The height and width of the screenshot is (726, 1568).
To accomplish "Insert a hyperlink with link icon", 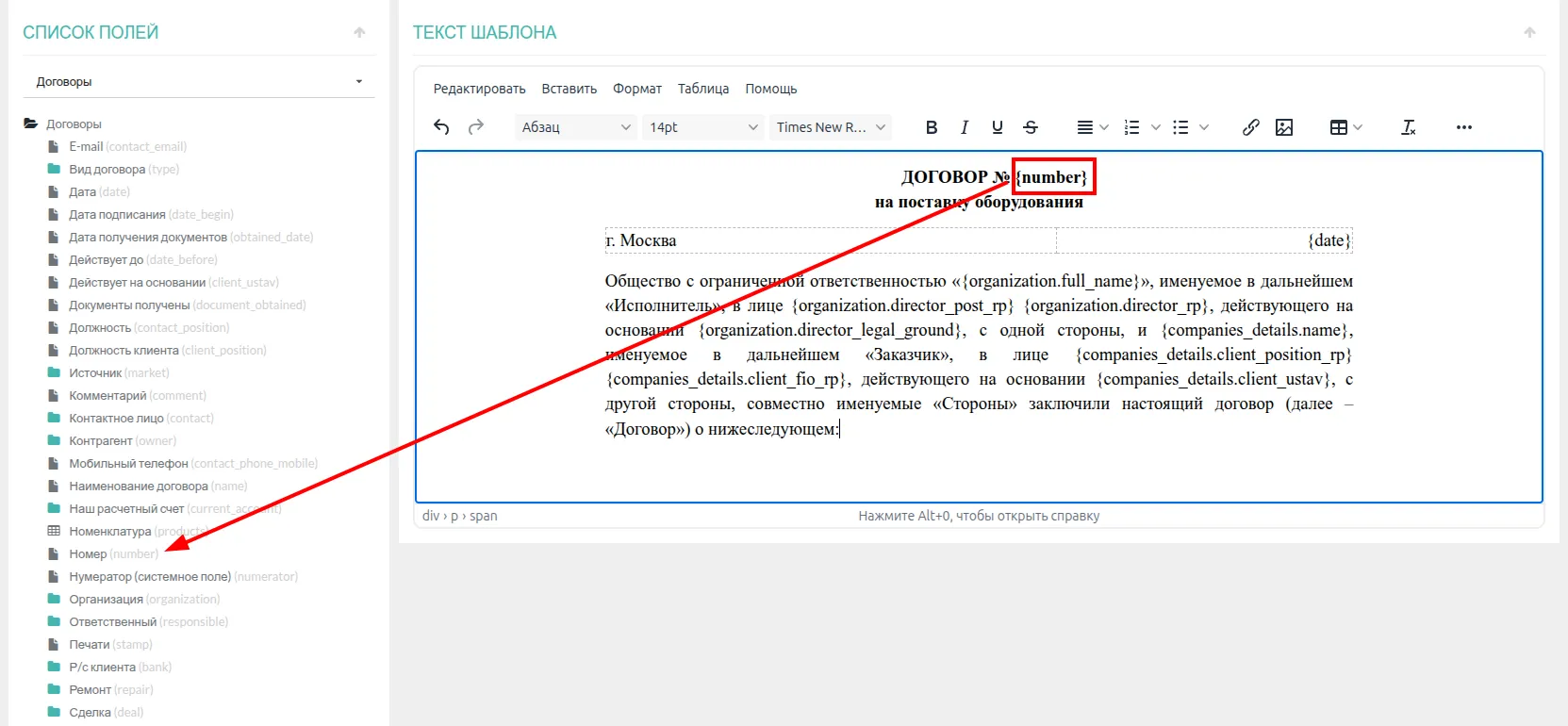I will click(1250, 127).
